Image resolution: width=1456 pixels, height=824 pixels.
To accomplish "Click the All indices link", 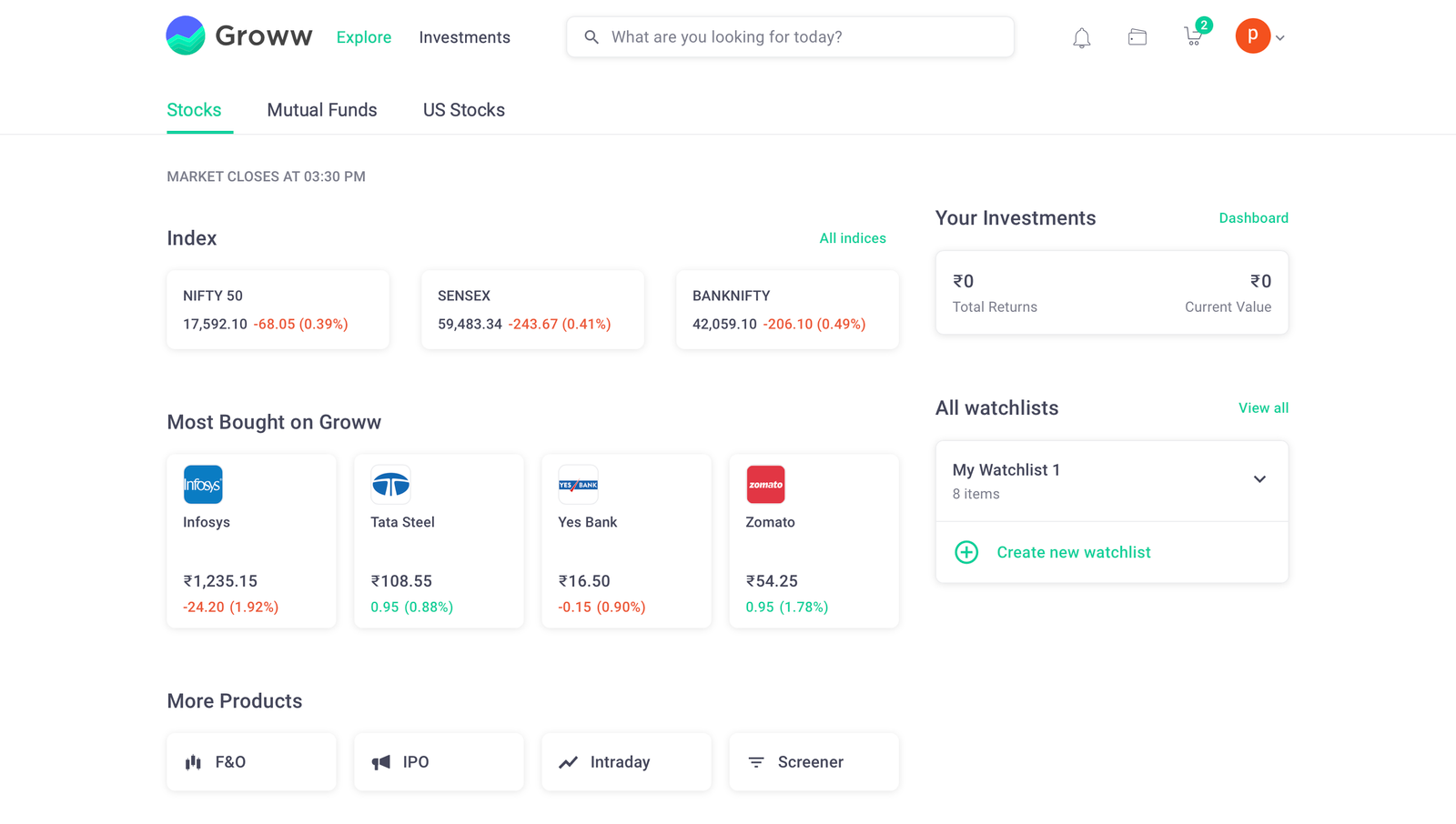I will coord(853,238).
